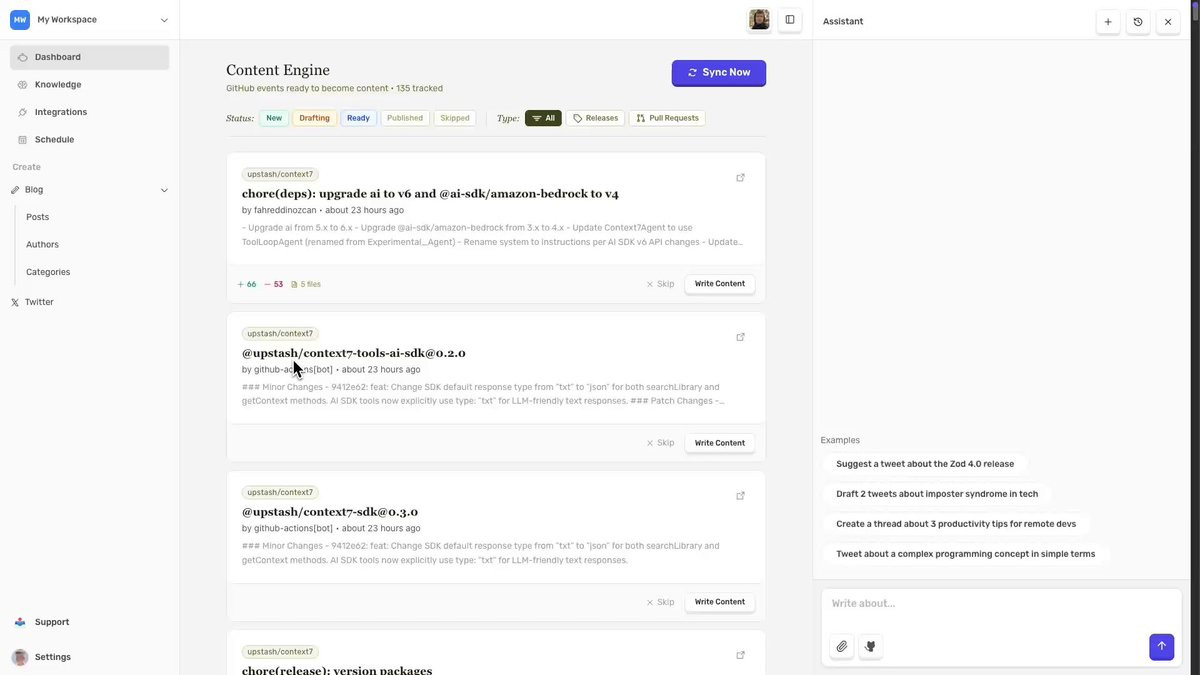Go to Knowledge in sidebar
This screenshot has width=1200, height=675.
[90, 85]
